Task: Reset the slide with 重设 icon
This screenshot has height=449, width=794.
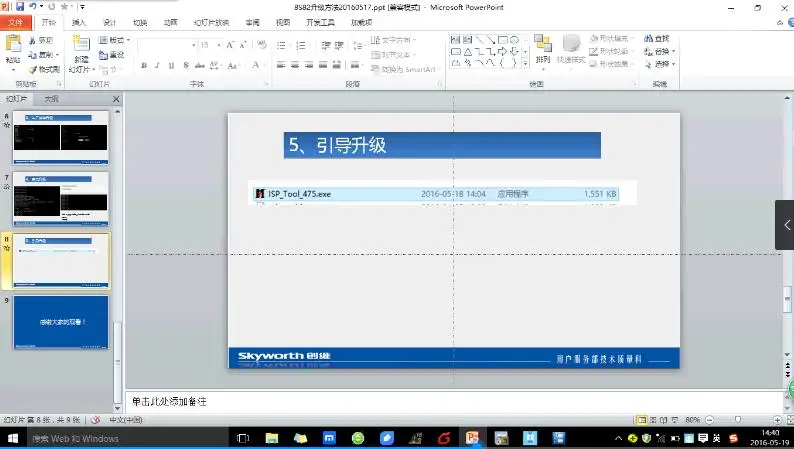Action: [103, 55]
